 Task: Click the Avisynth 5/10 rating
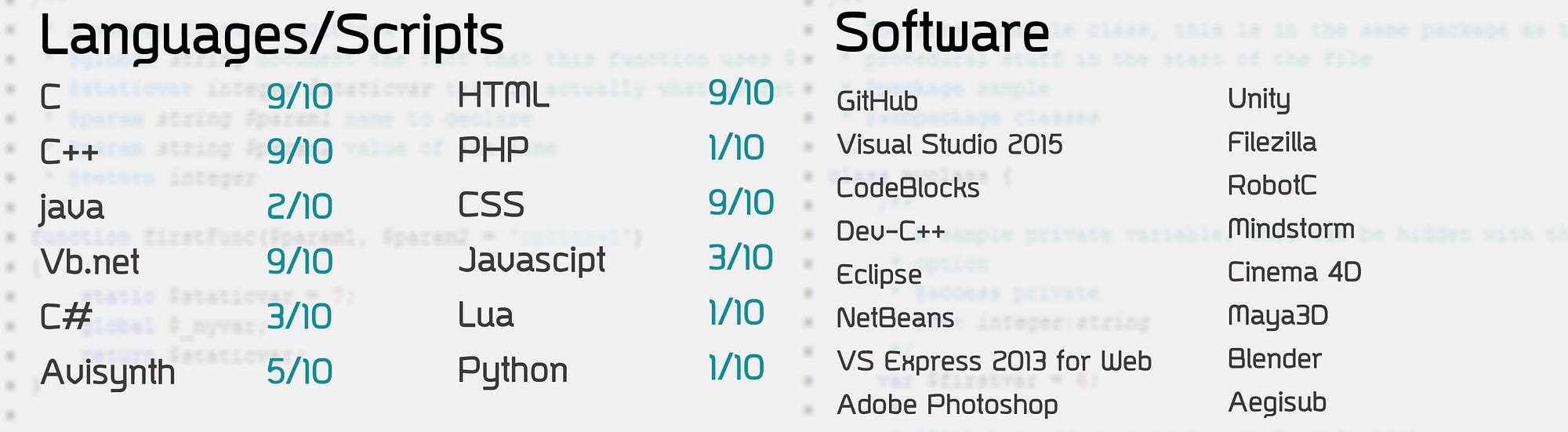[x=299, y=372]
